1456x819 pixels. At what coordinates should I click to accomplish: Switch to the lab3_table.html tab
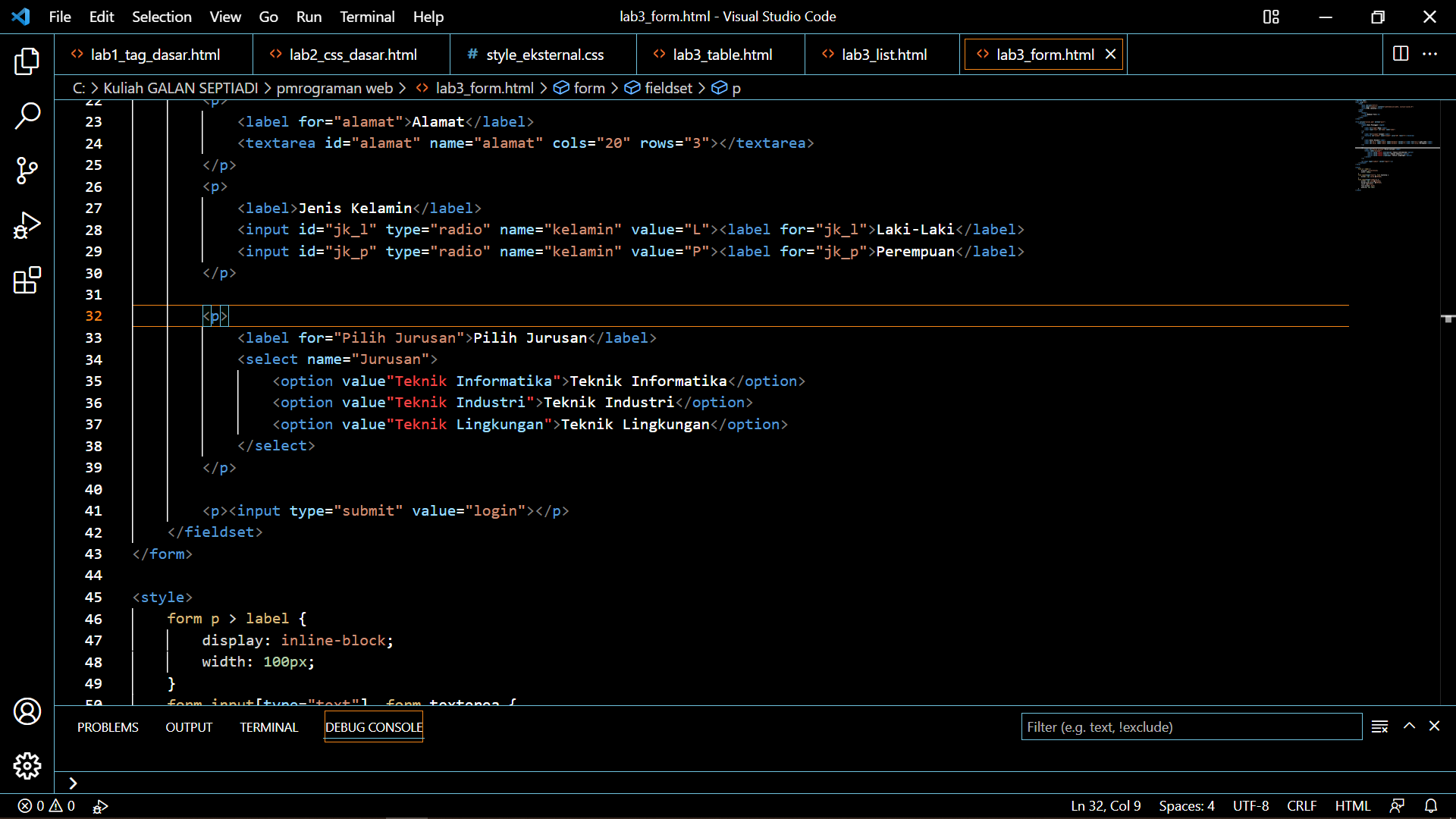720,54
